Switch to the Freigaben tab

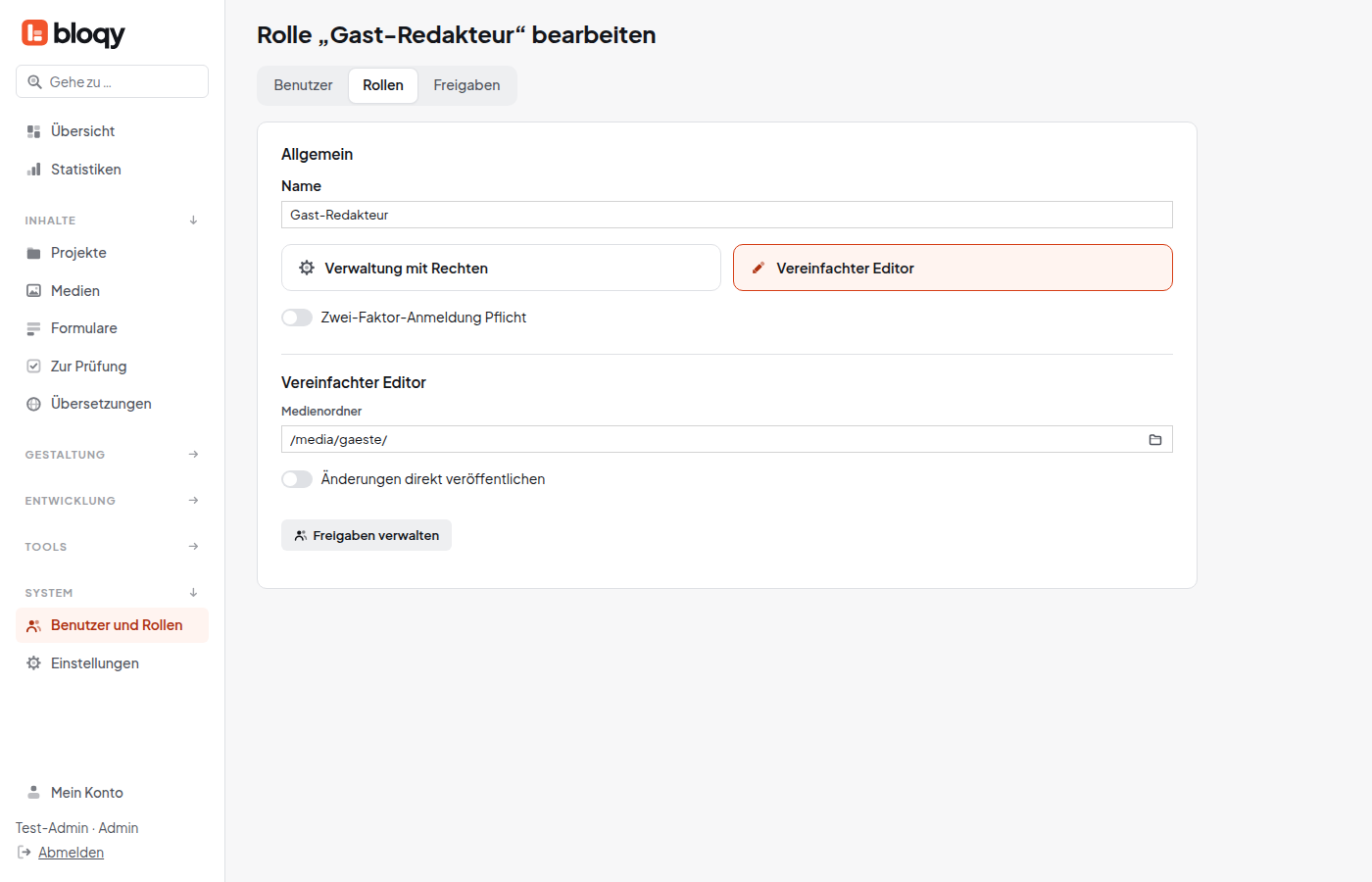coord(466,85)
